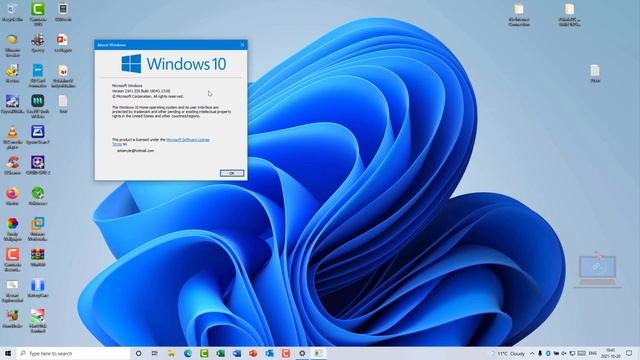This screenshot has height=360, width=640.
Task: Type here to search box on taskbar
Action: pyautogui.click(x=73, y=353)
